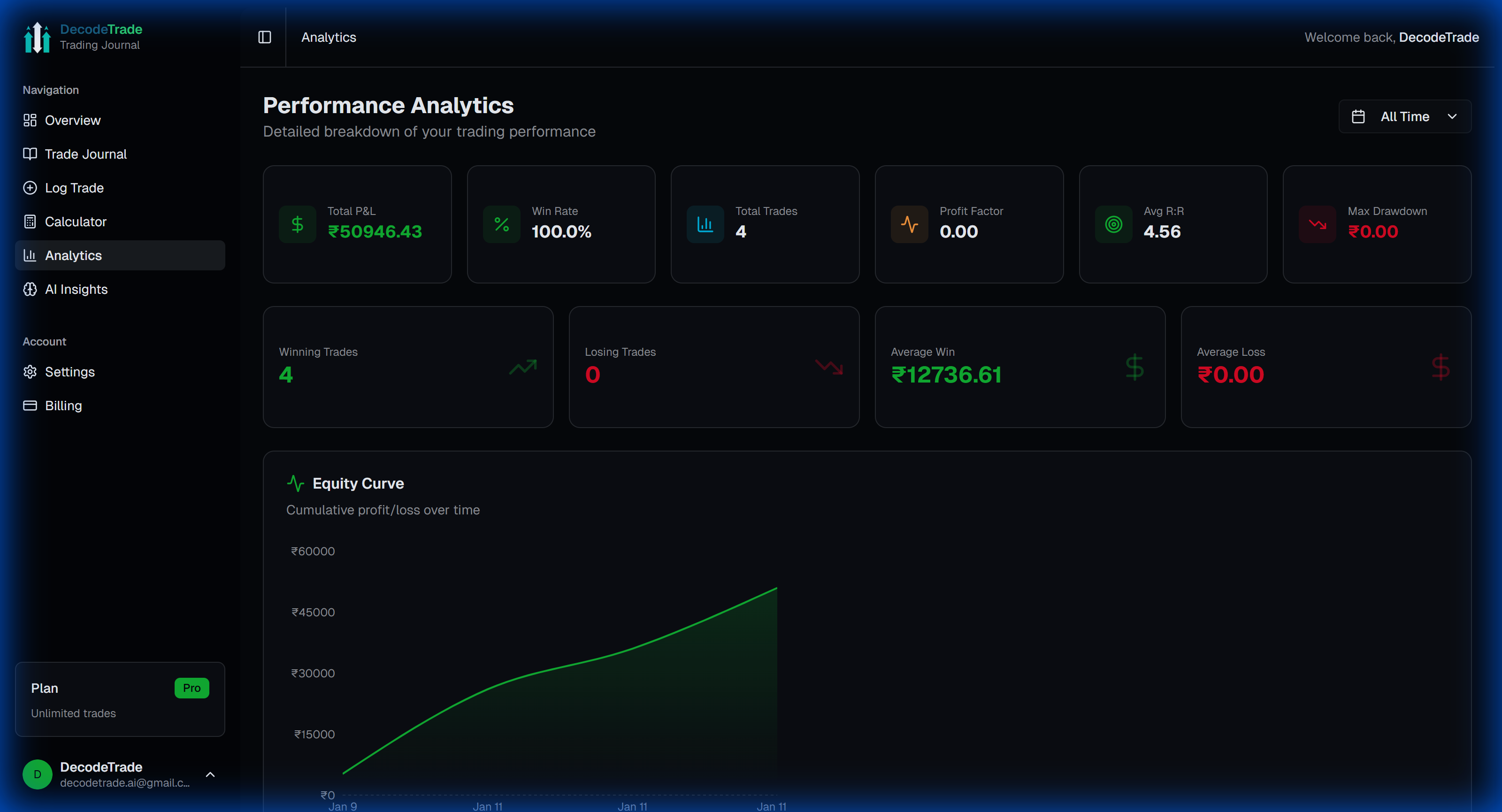Click the DecodeTrade logo in the sidebar
Viewport: 1502px width, 812px height.
click(x=38, y=37)
